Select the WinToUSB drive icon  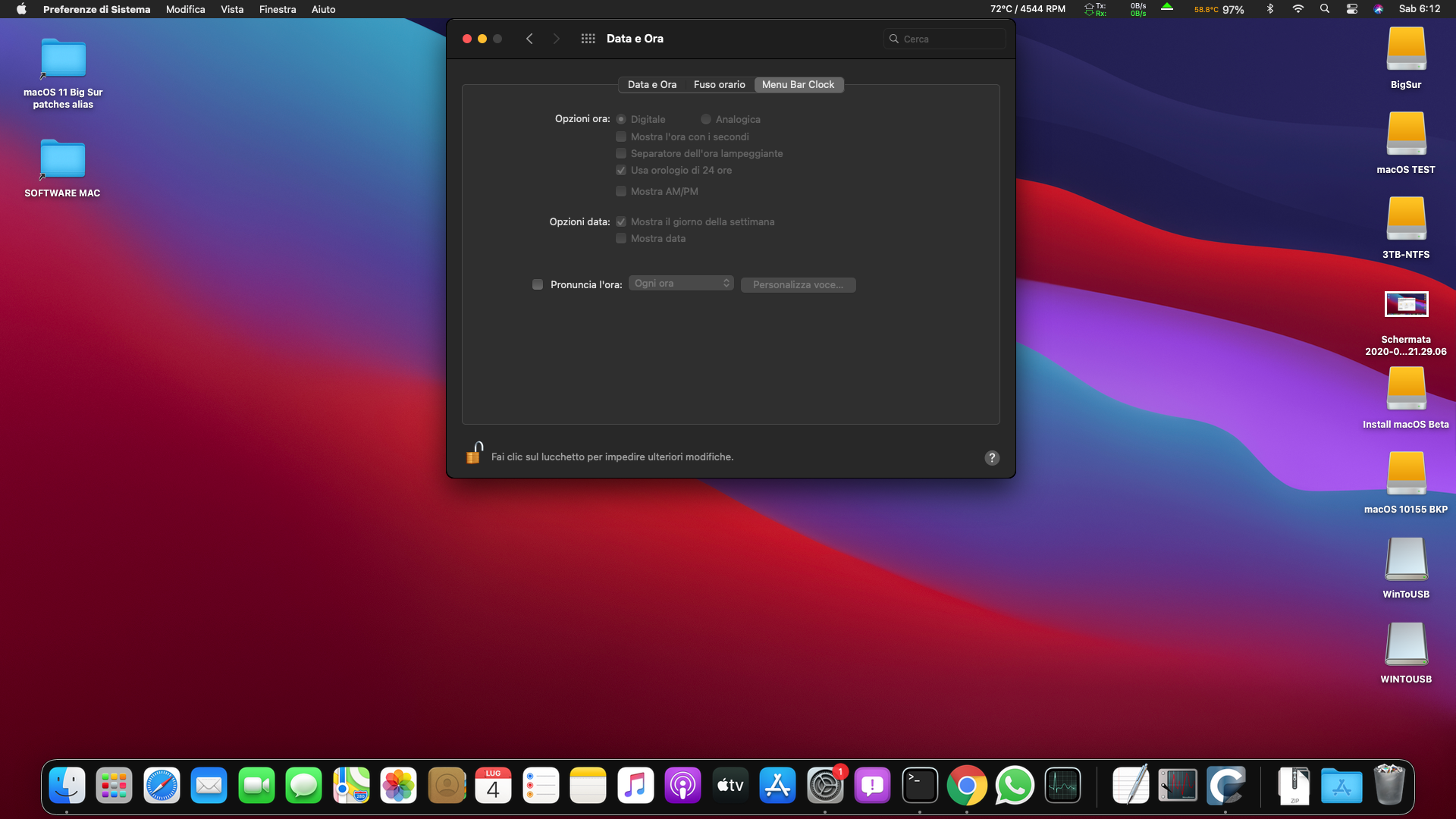(x=1406, y=560)
